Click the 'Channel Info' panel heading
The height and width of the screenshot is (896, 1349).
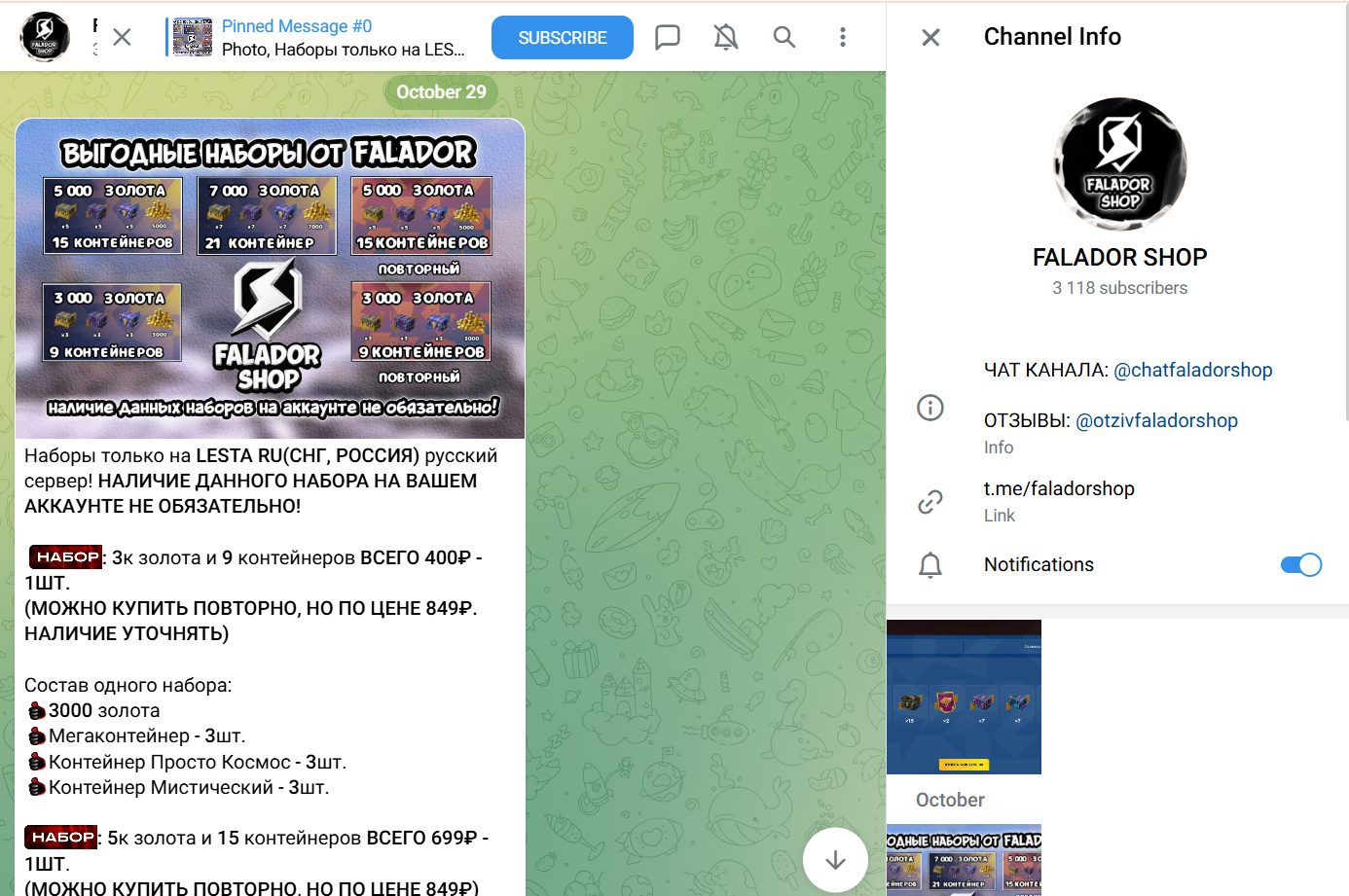1052,37
